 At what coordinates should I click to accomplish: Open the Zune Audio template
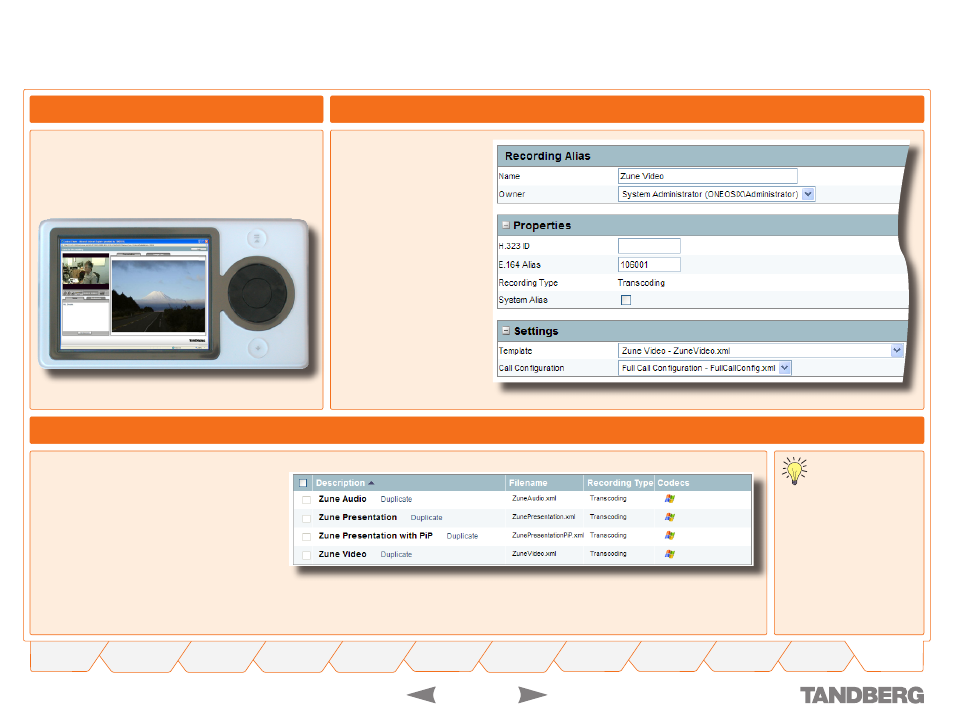tap(343, 498)
